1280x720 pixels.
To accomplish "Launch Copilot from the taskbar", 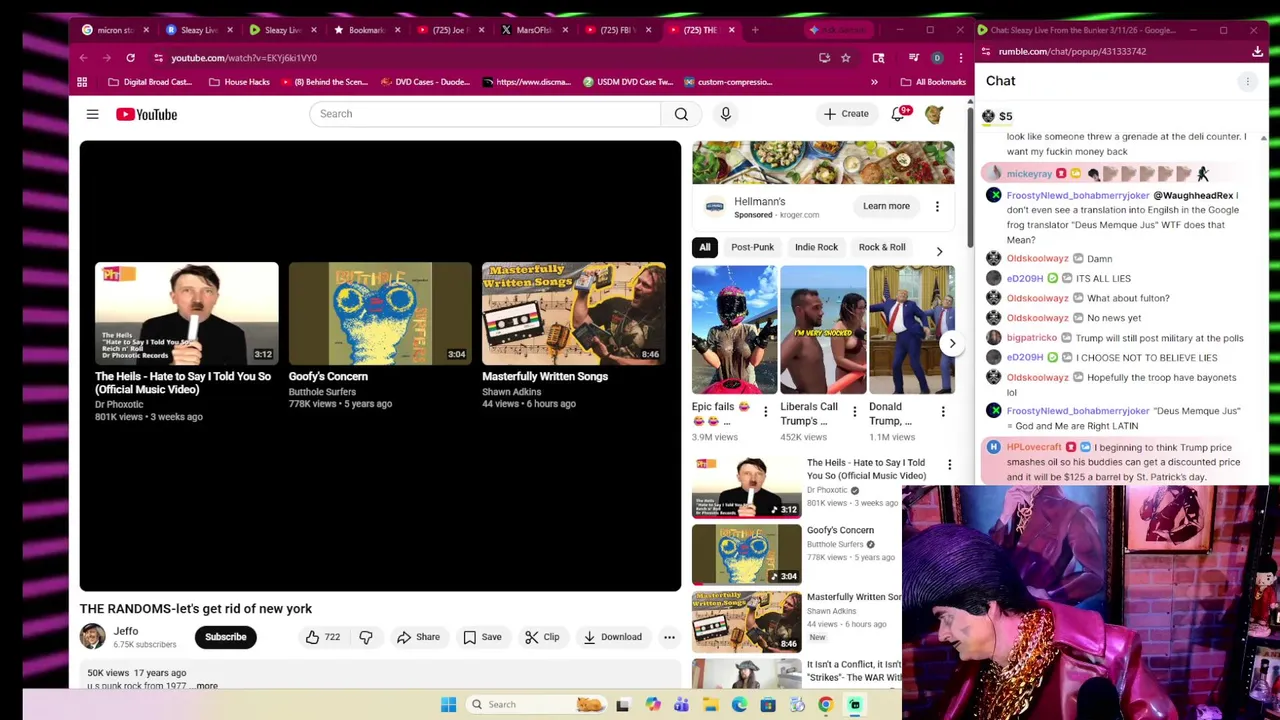I will pos(652,704).
